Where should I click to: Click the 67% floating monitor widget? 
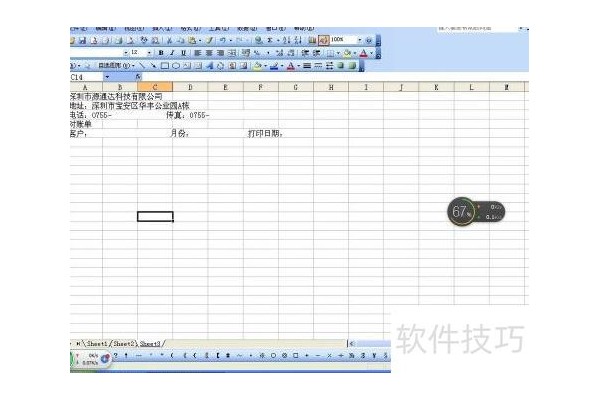pos(476,211)
